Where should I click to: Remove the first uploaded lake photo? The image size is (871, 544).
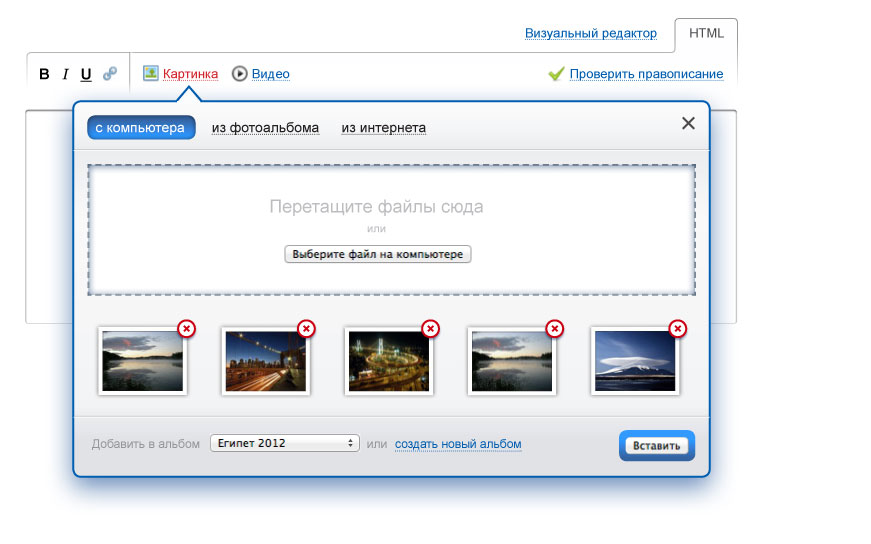[186, 328]
